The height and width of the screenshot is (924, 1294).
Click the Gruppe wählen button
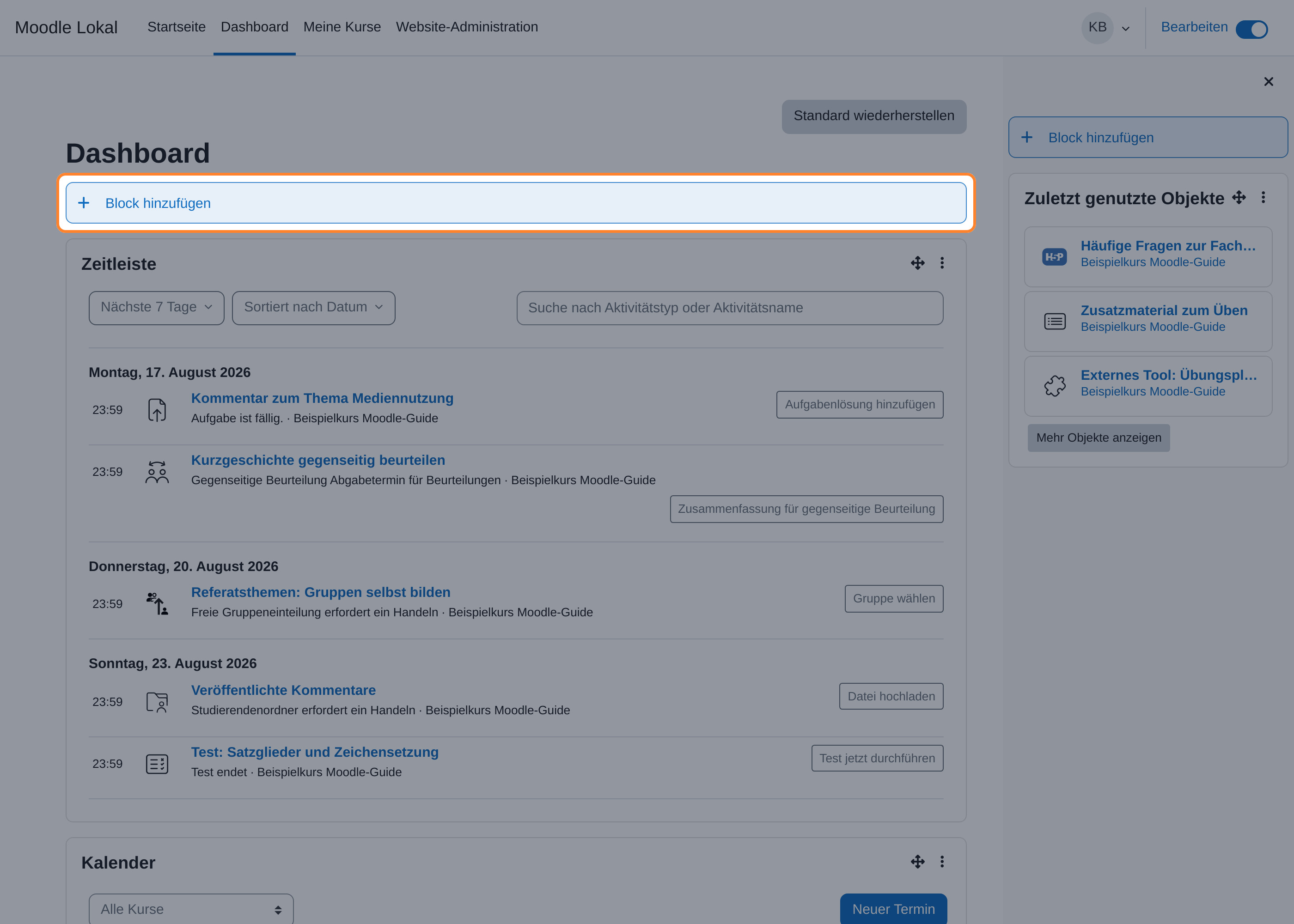(x=894, y=599)
